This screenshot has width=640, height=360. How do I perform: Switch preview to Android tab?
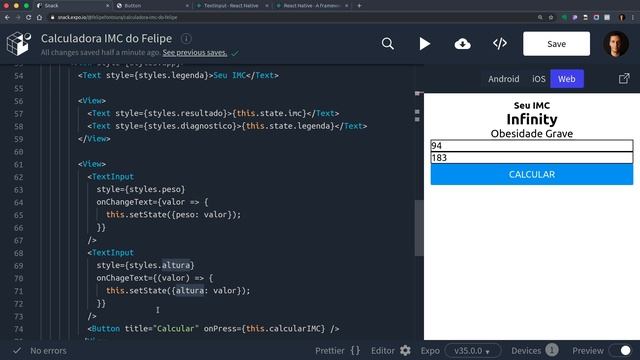504,79
